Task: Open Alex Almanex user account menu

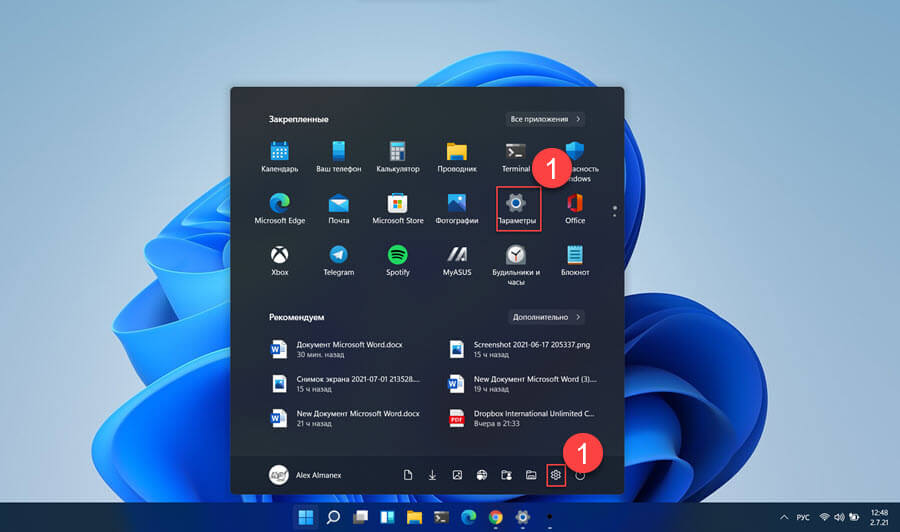Action: coord(305,475)
